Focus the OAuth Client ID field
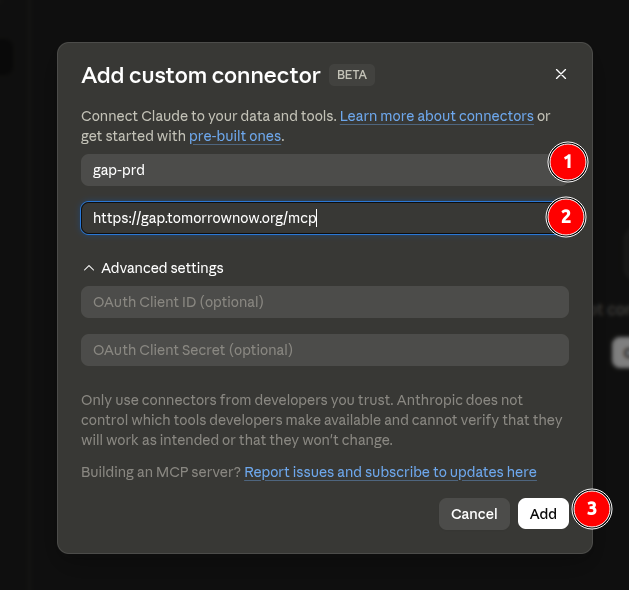The image size is (629, 590). (325, 302)
